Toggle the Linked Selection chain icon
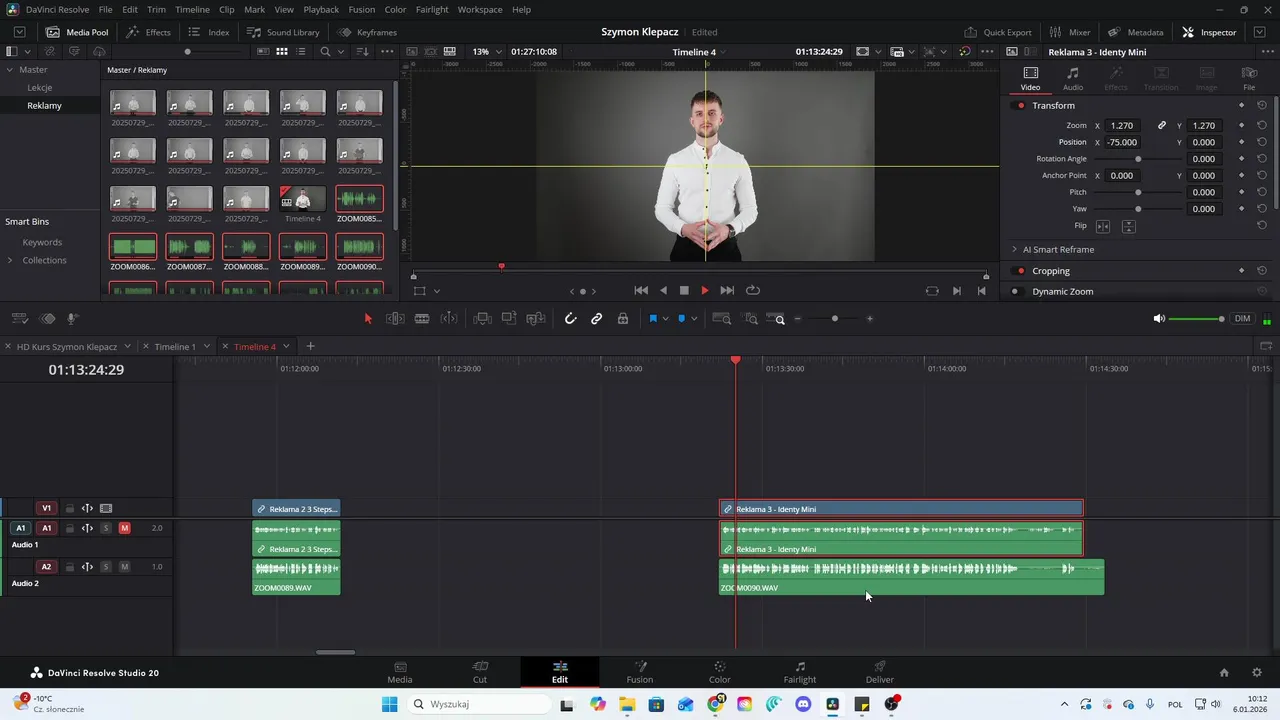The width and height of the screenshot is (1280, 720). [596, 319]
